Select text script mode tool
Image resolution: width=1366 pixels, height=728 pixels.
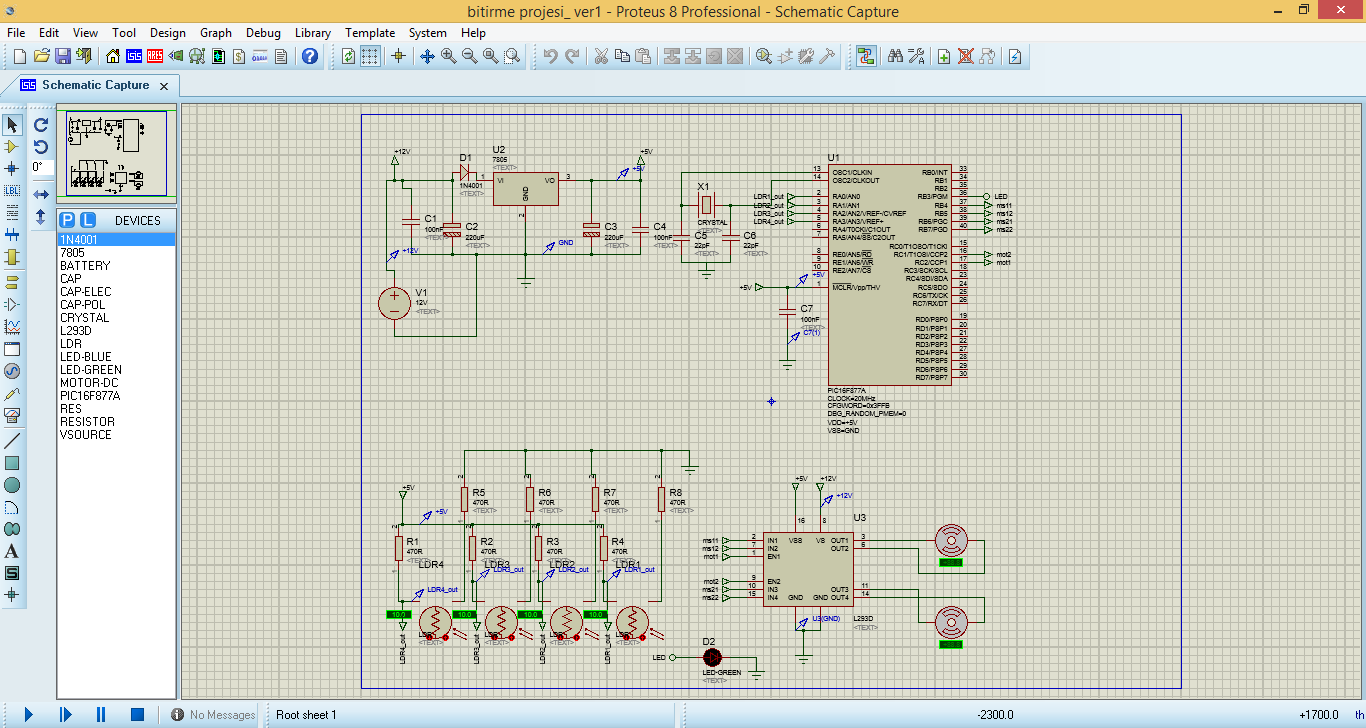pyautogui.click(x=12, y=212)
